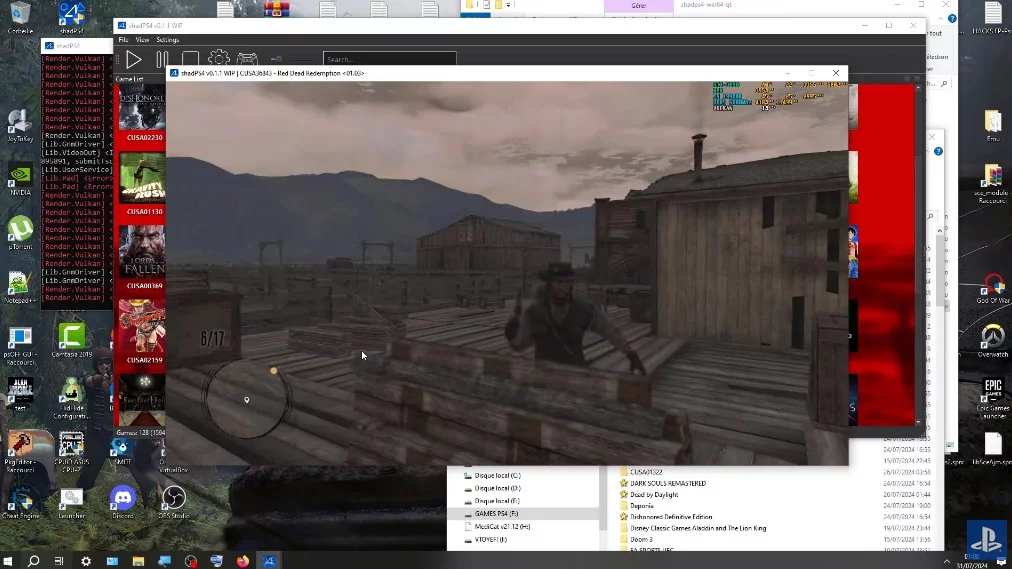Select GAMES PS4 (F:) in Explorer tree
1012x569 pixels.
[496, 514]
